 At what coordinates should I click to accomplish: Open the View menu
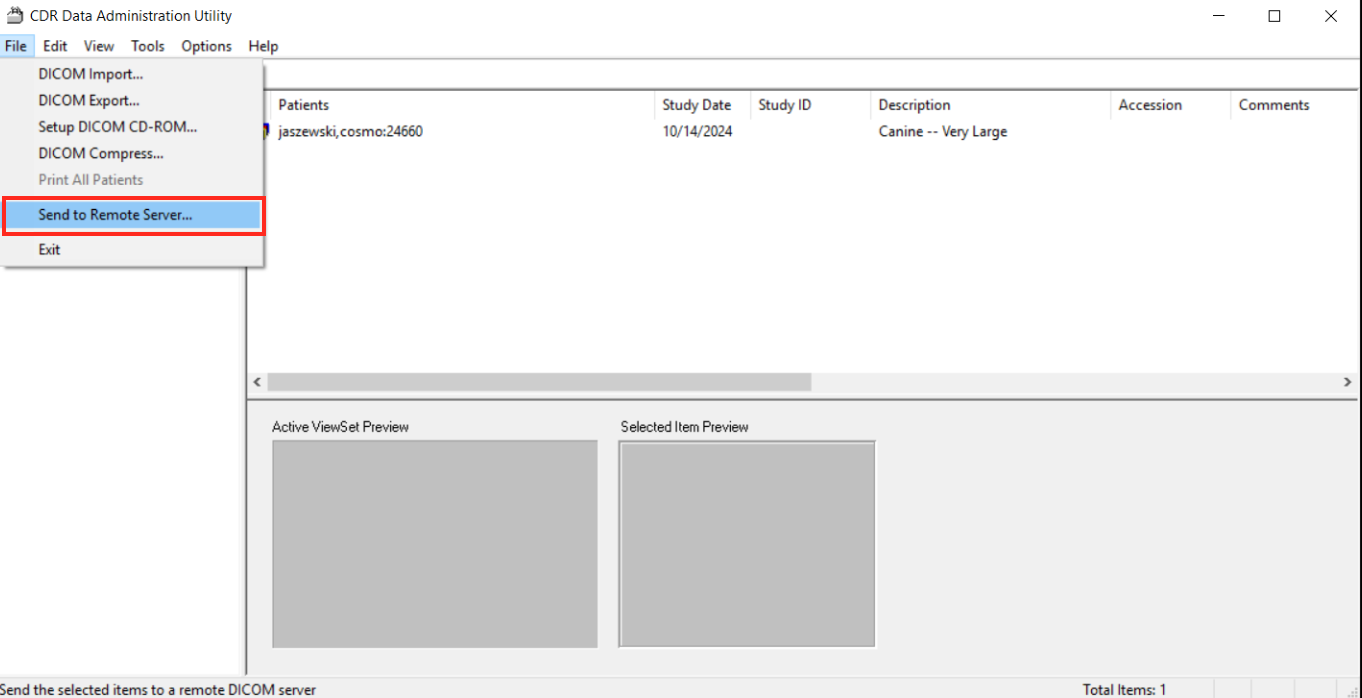[98, 46]
